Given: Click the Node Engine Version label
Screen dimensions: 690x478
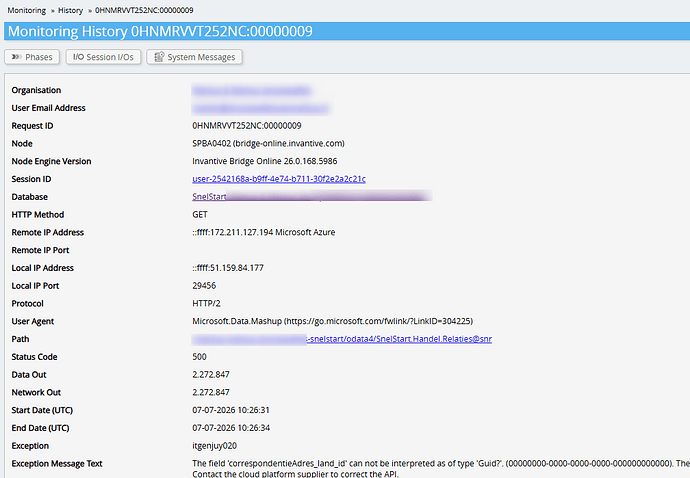Looking at the screenshot, I should 51,161.
